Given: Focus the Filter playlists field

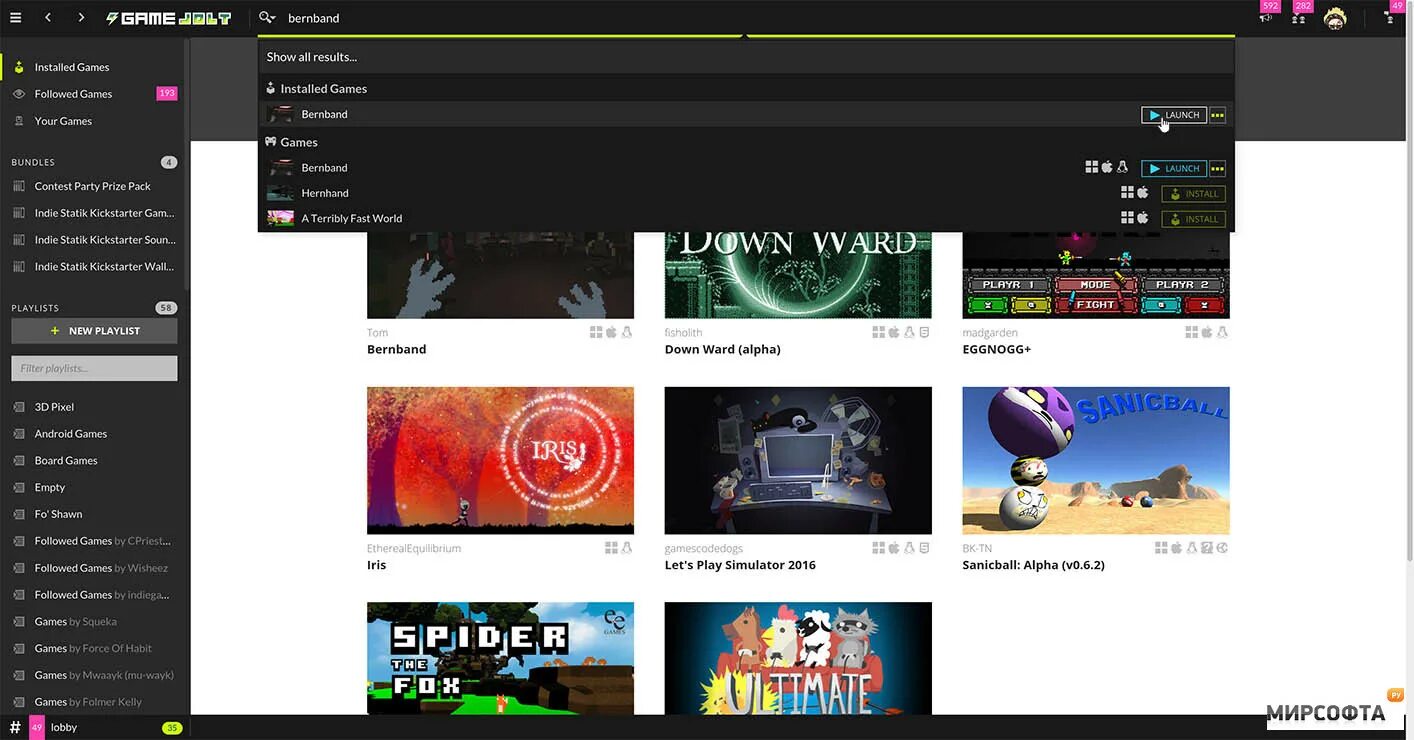Looking at the screenshot, I should click(94, 368).
